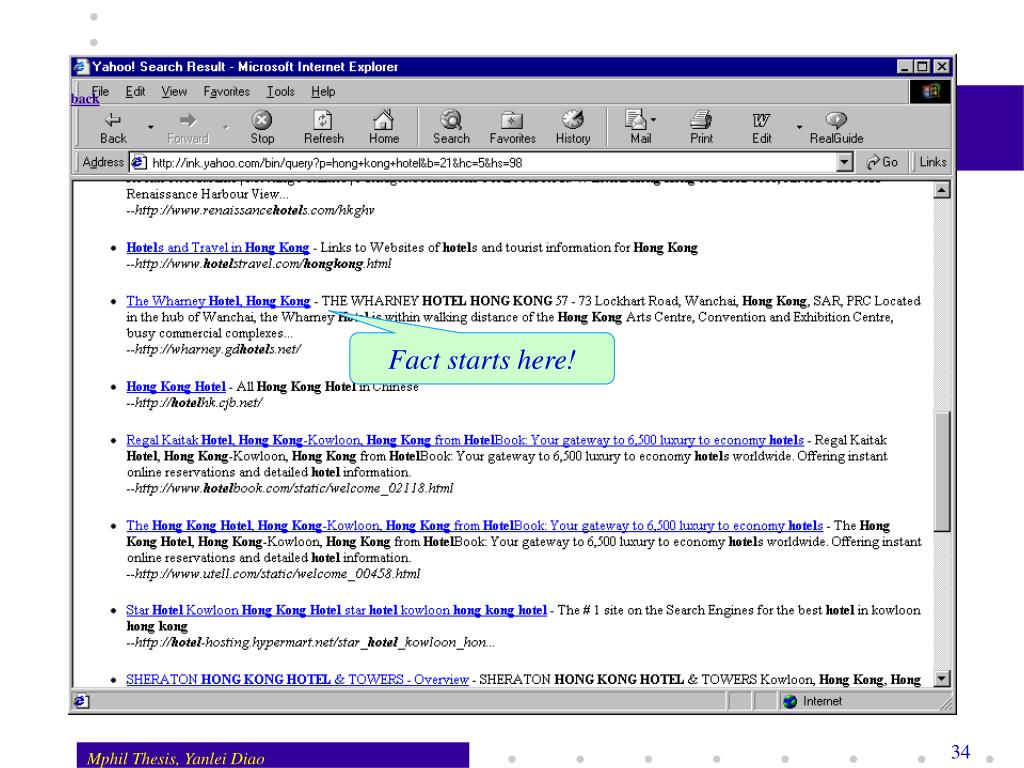Go to the Home page icon

coord(383,120)
